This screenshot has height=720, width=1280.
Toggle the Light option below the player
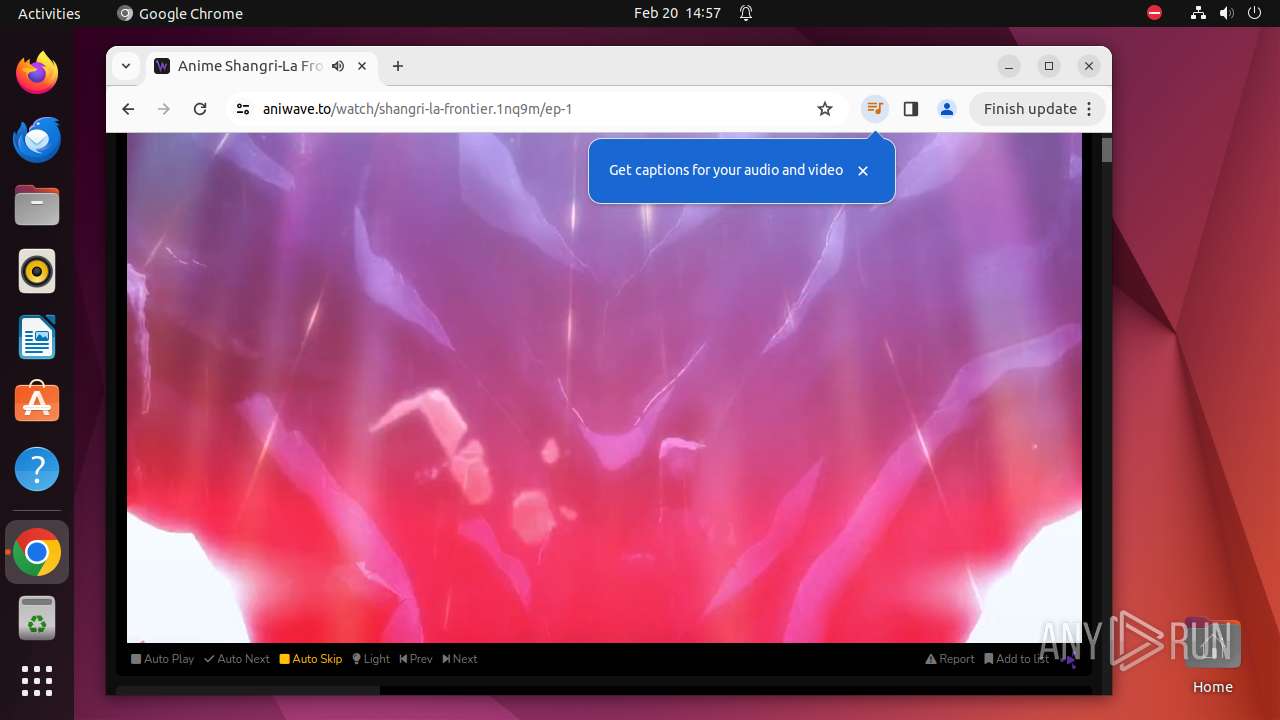tap(371, 659)
